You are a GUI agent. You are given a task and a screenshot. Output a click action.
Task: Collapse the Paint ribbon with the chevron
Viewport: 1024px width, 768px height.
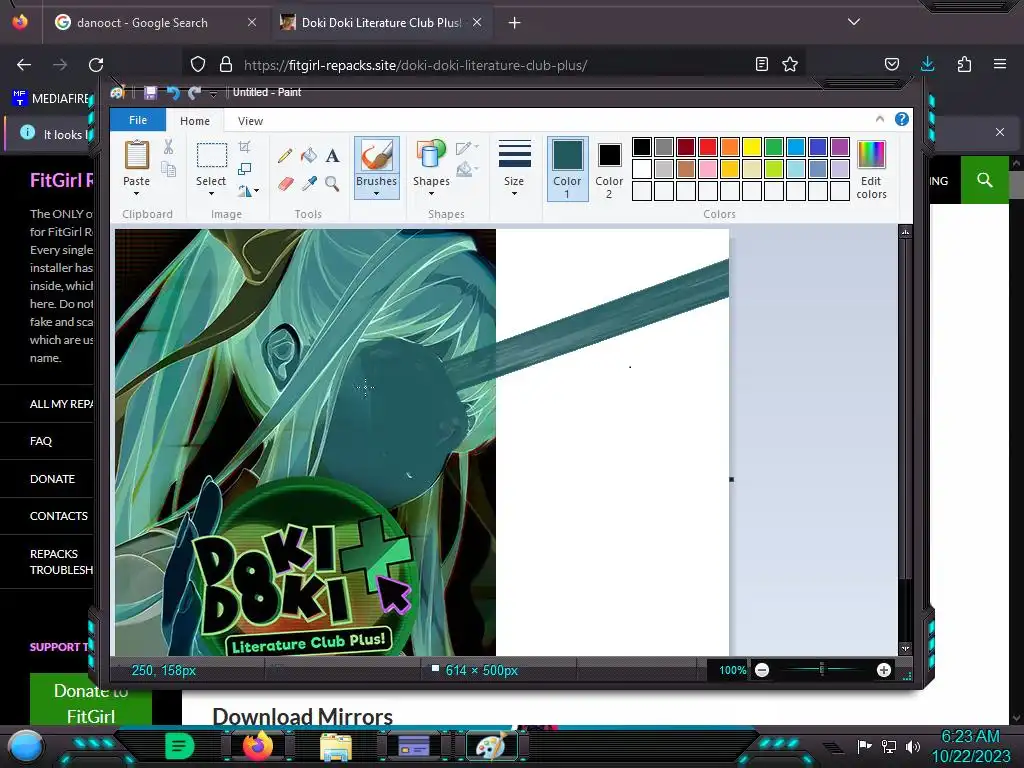[880, 119]
